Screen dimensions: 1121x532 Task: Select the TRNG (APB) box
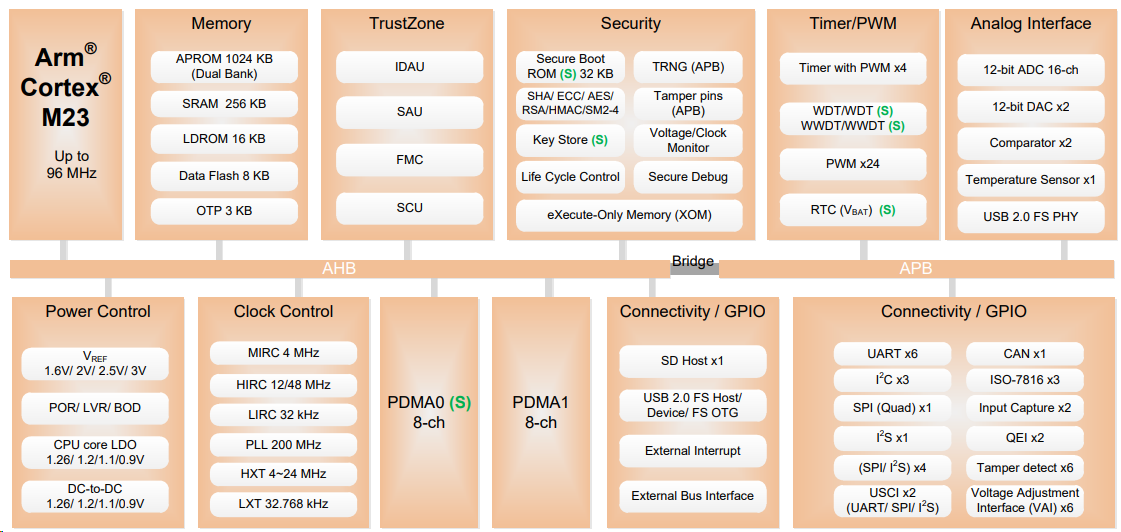point(688,67)
